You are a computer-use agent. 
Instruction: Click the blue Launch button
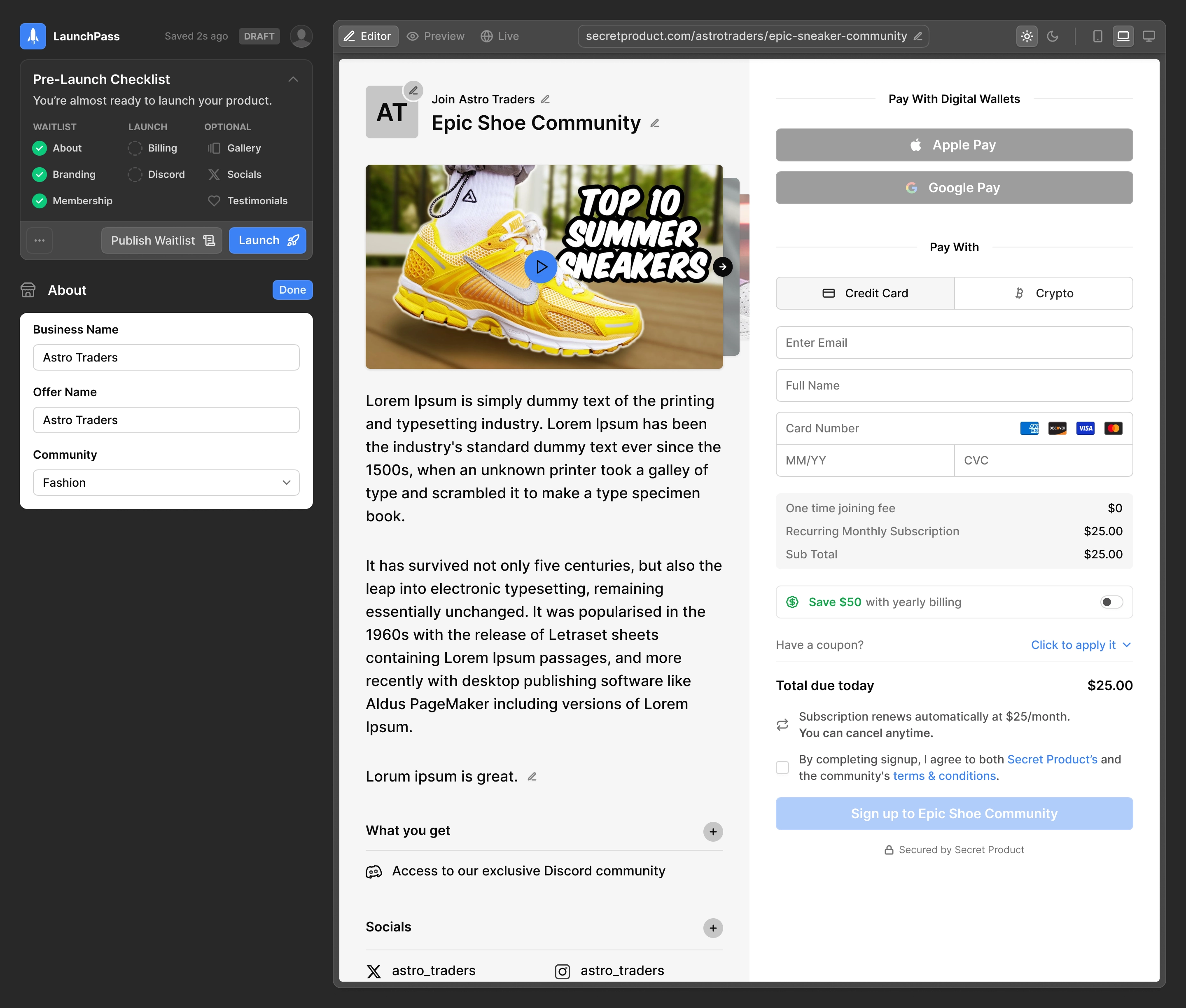point(268,240)
